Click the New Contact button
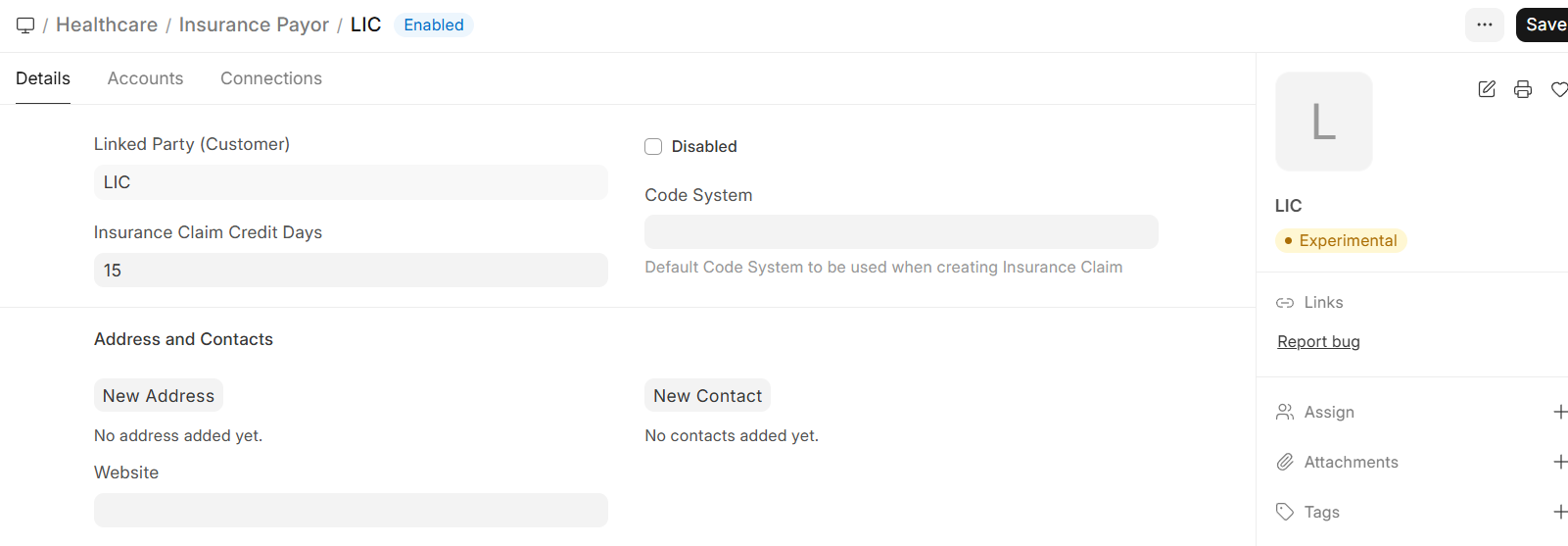This screenshot has width=1568, height=546. pyautogui.click(x=707, y=395)
